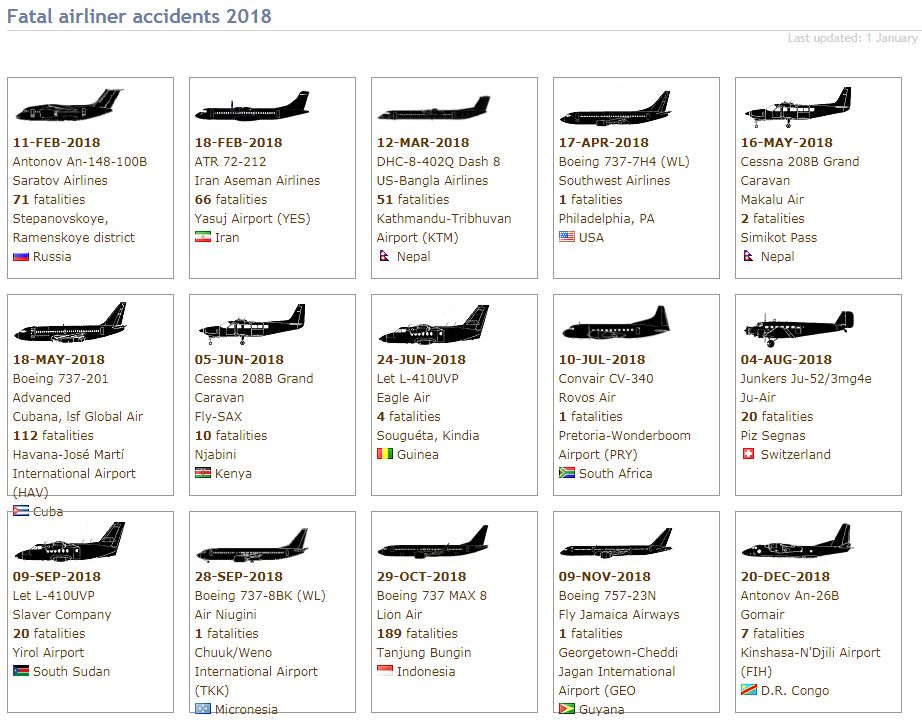Click the Indonesia flag icon

(385, 671)
